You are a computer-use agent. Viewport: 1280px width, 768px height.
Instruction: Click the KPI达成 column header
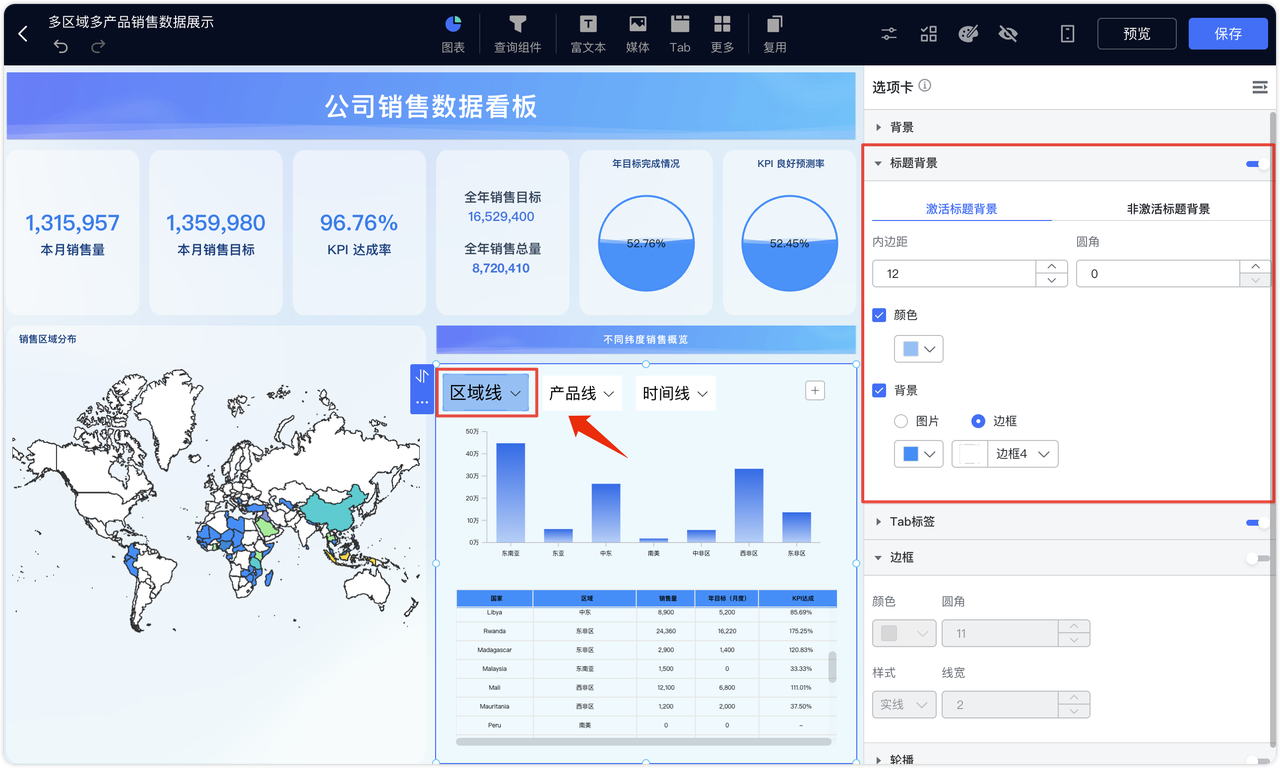(x=800, y=599)
